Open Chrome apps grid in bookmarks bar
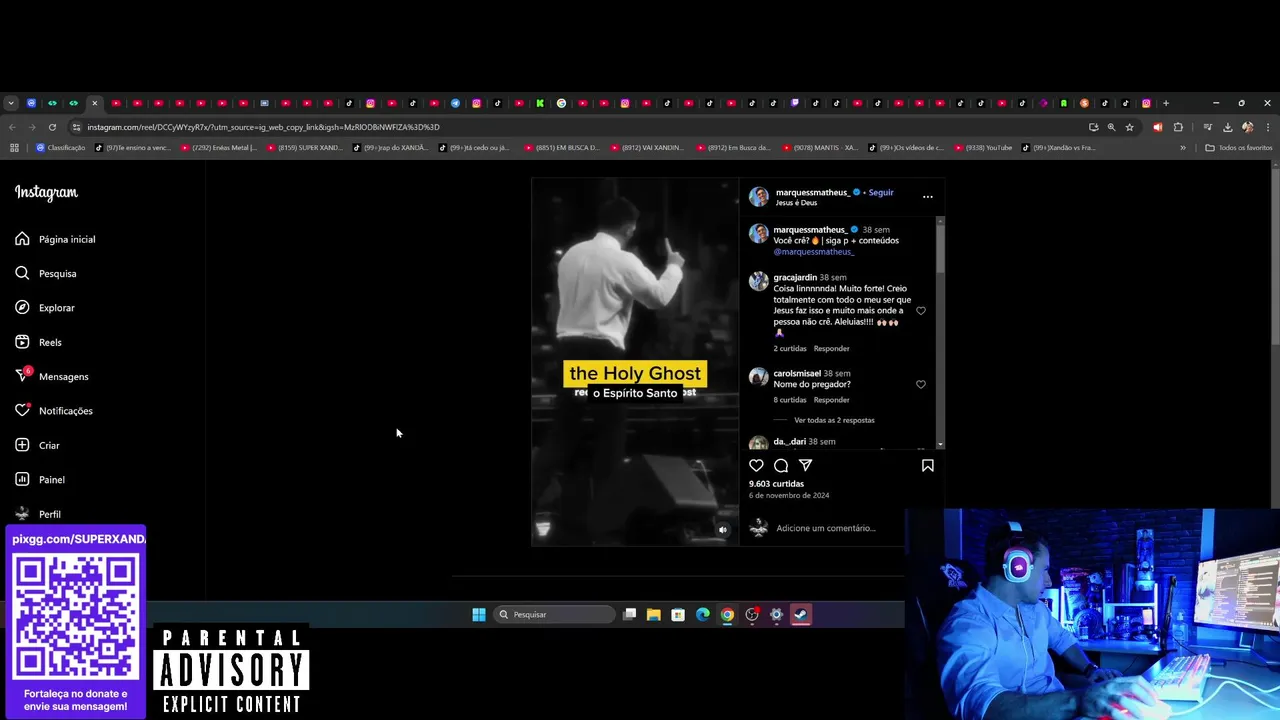Screen dimensions: 1280x720 point(14,148)
